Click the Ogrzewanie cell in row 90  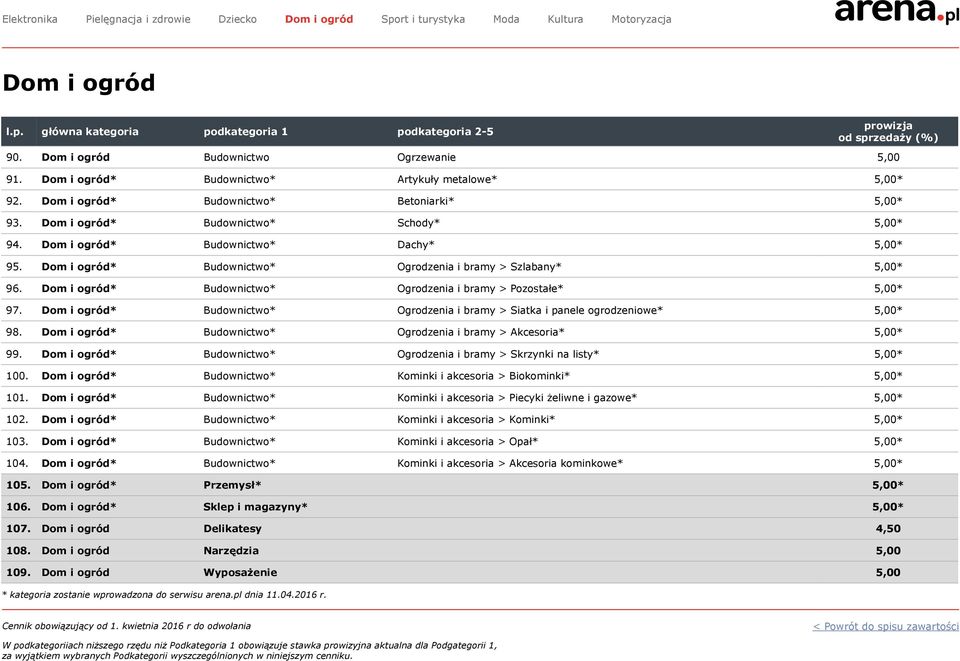pos(426,157)
